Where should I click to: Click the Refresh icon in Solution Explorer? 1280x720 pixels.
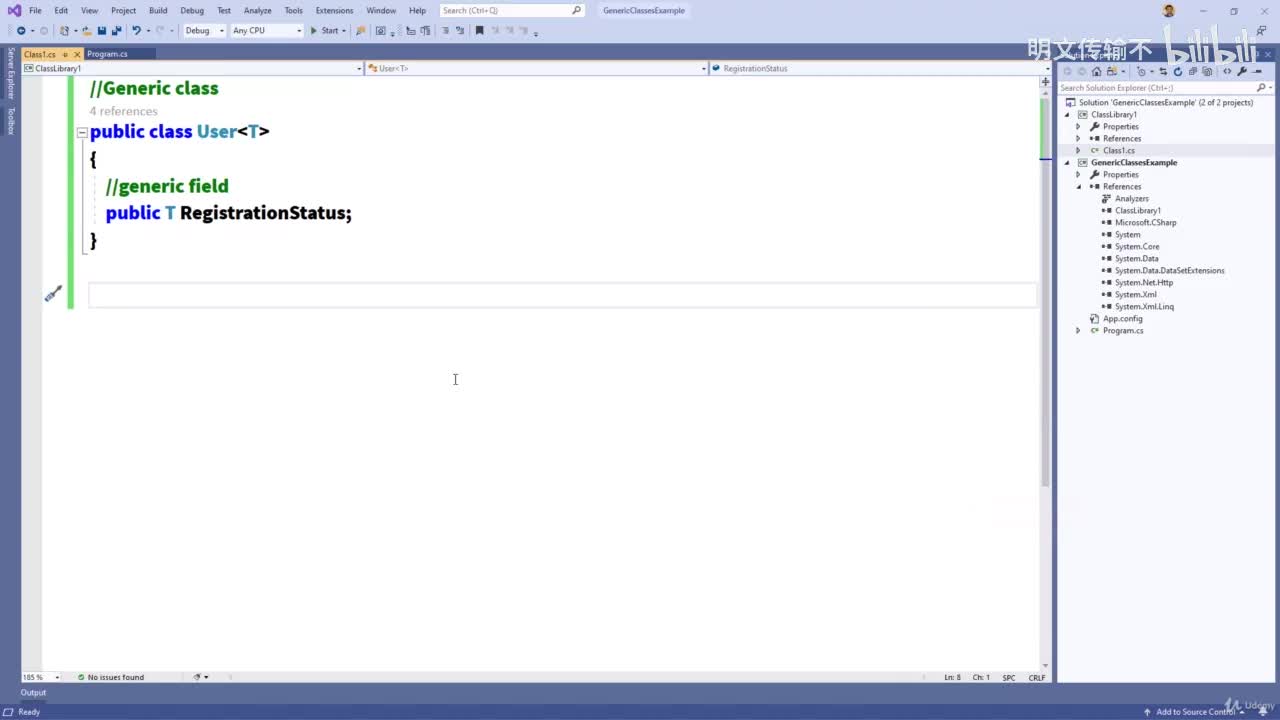(x=1178, y=71)
